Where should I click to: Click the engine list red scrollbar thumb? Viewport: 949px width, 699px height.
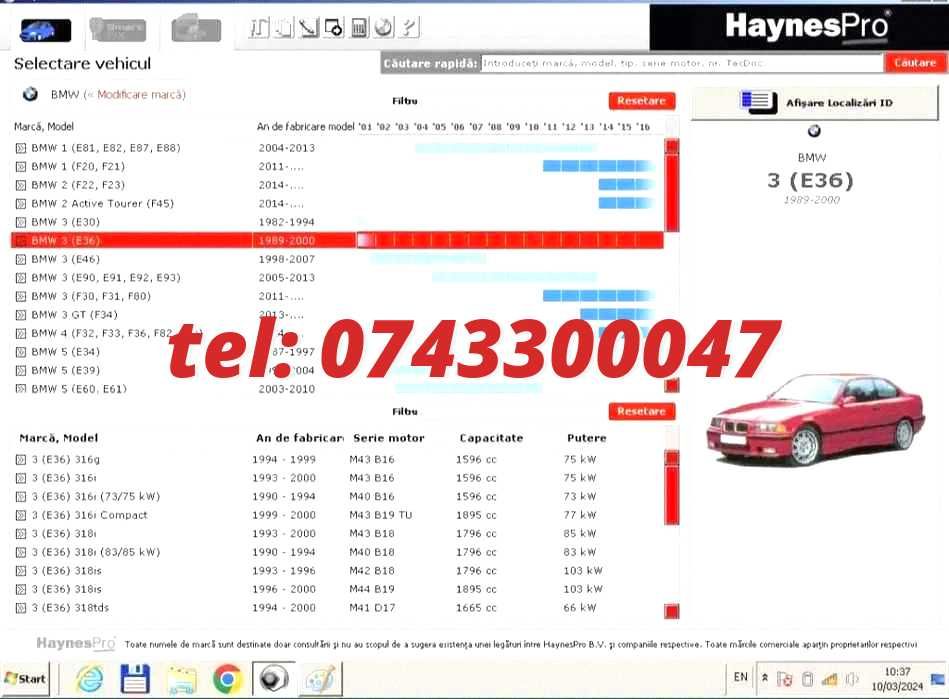(672, 494)
